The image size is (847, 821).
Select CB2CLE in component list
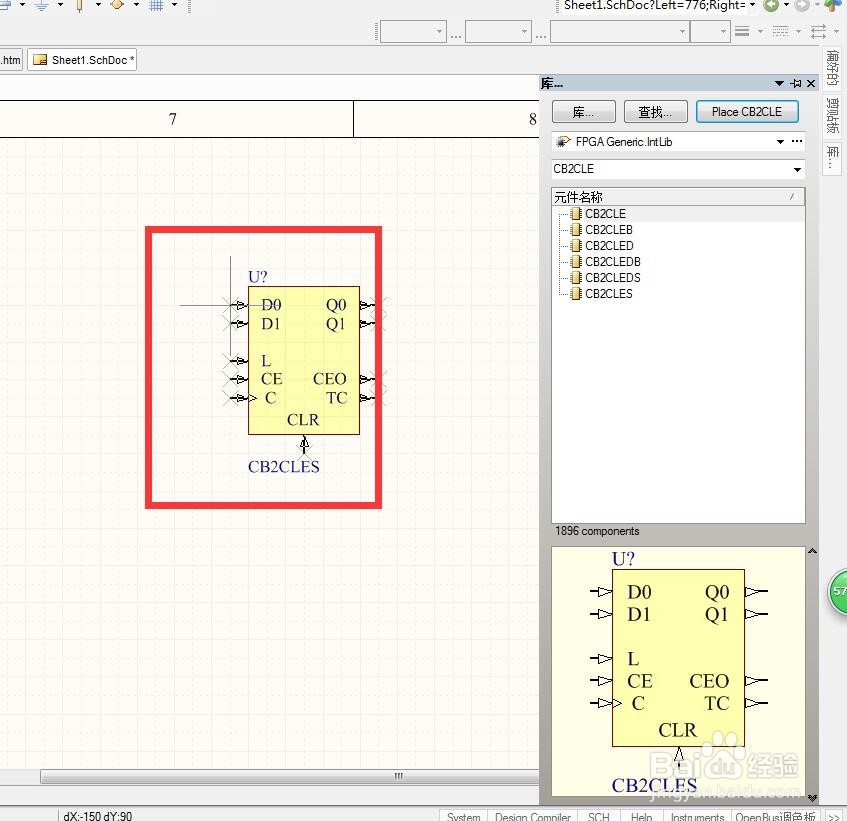pos(605,214)
